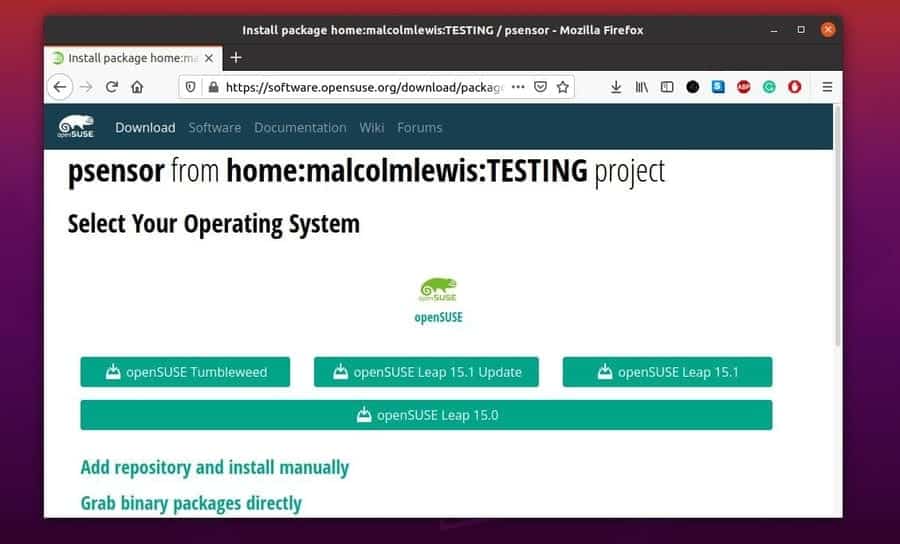Click the openSUSE text label under logo
900x544 pixels.
pos(439,317)
